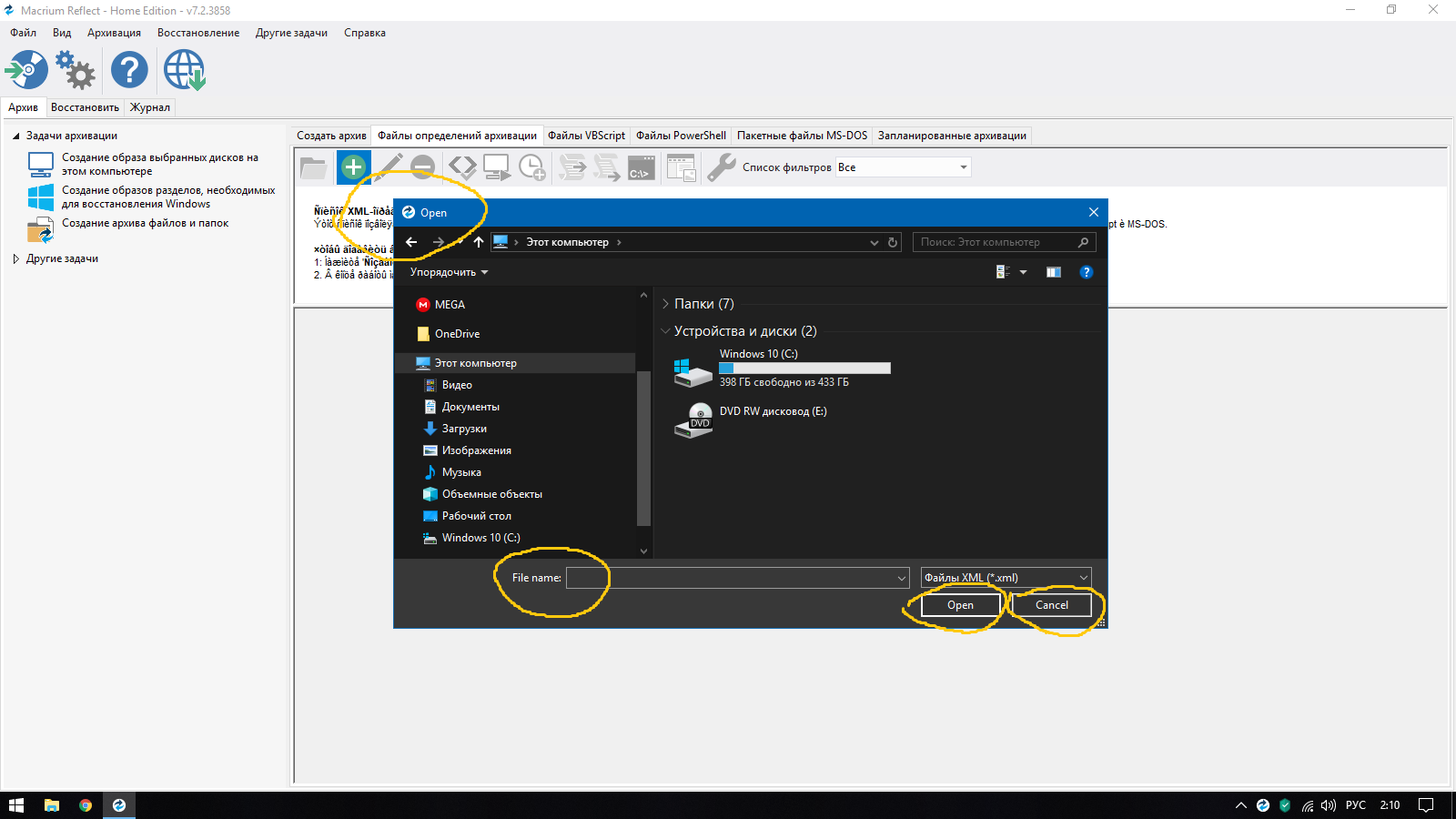Click the clock schedule icon in toolbar
The height and width of the screenshot is (819, 1456).
[531, 167]
